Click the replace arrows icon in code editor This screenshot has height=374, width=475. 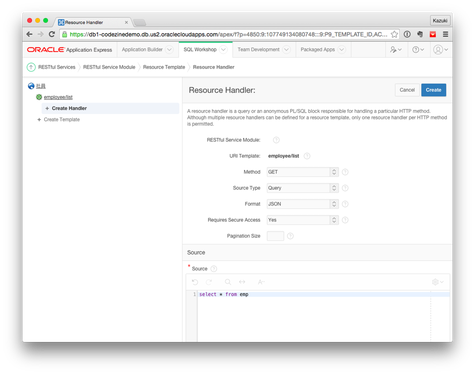tap(242, 282)
